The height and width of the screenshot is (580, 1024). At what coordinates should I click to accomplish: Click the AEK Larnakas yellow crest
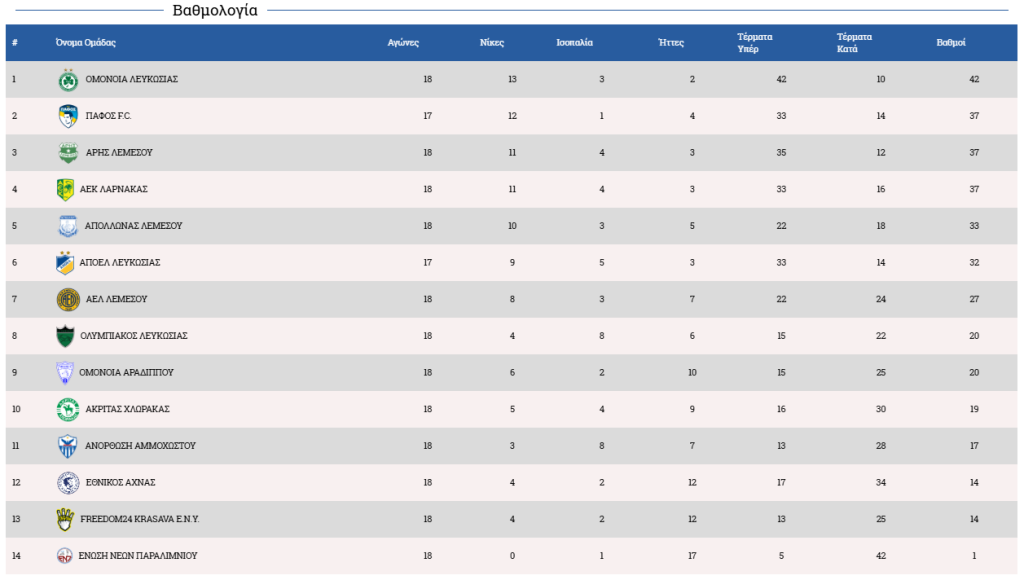[x=66, y=189]
